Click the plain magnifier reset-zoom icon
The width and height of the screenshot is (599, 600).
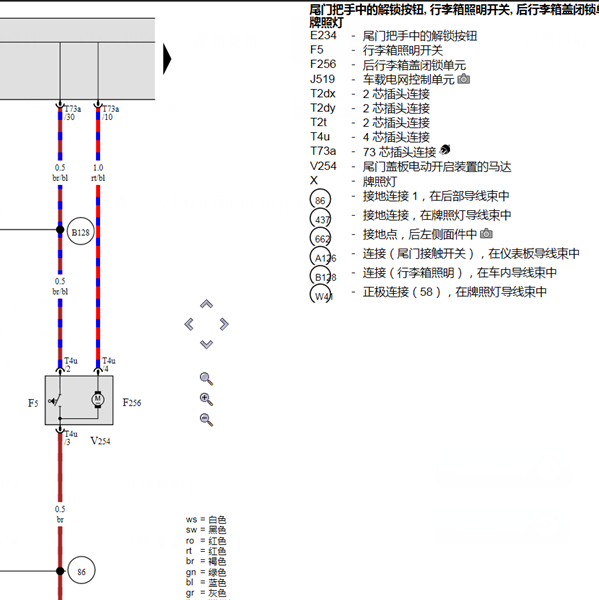coord(206,378)
